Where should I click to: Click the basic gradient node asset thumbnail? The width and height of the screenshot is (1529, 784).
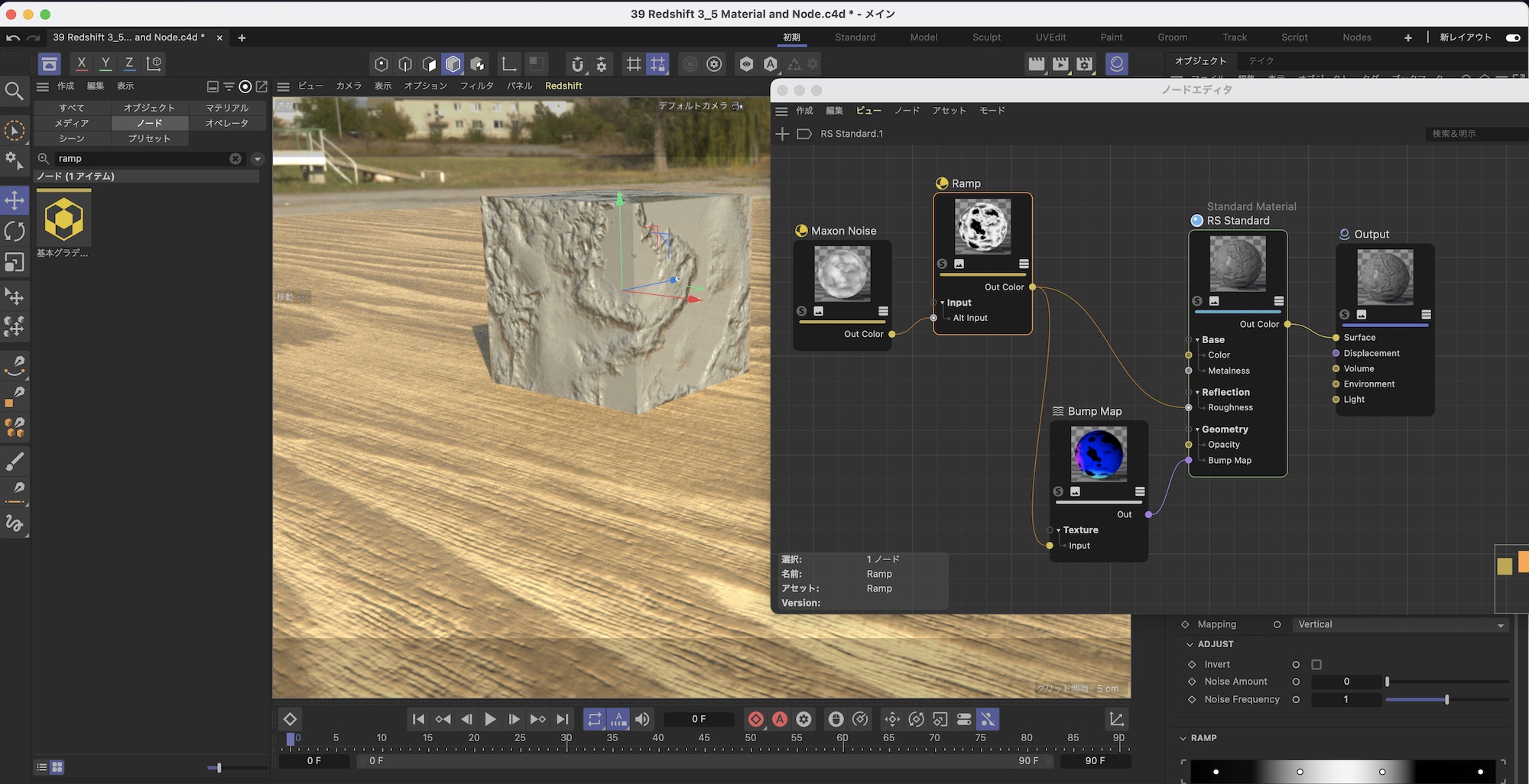tap(63, 219)
